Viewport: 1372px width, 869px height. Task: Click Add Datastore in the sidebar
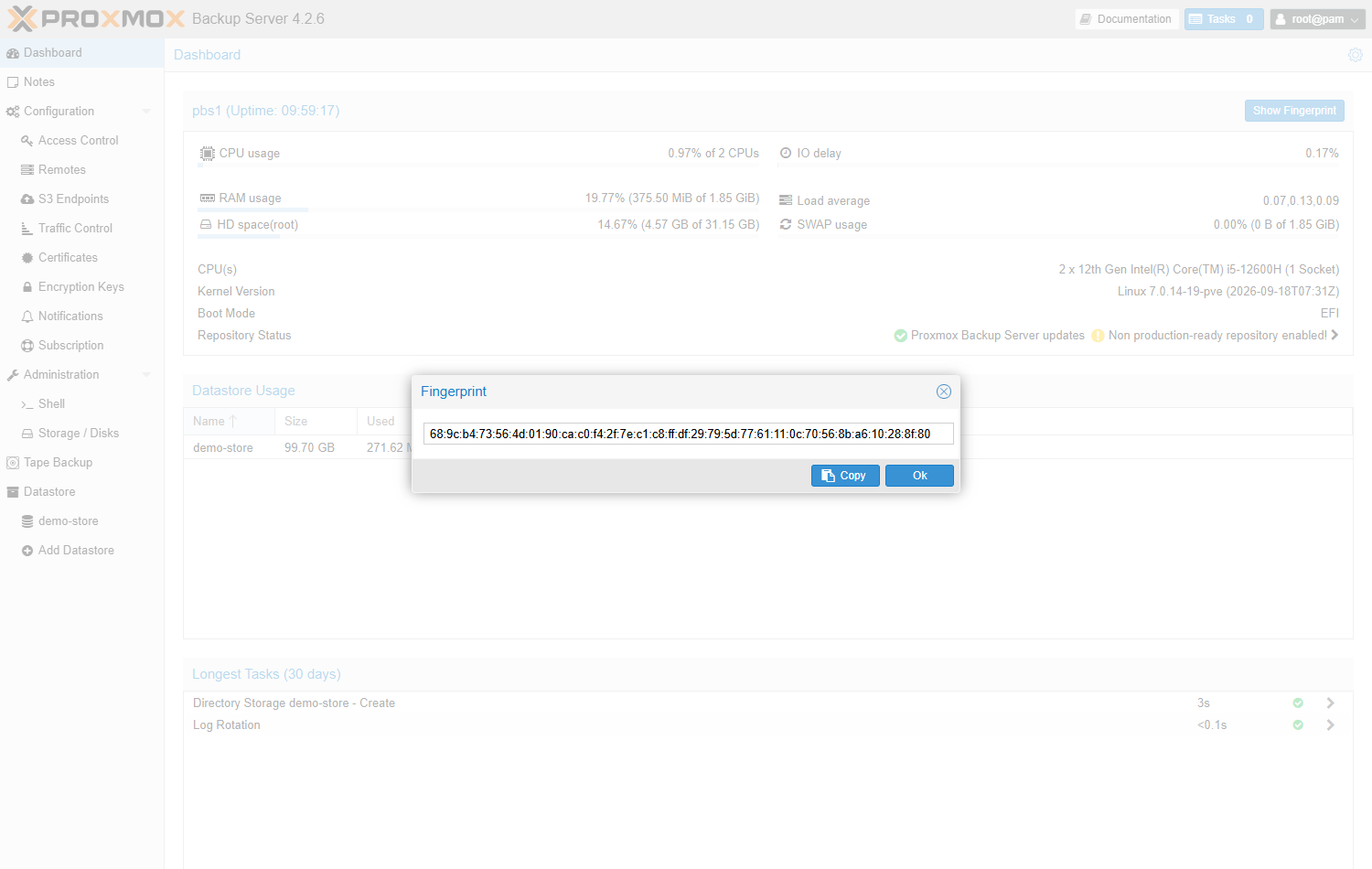point(81,551)
